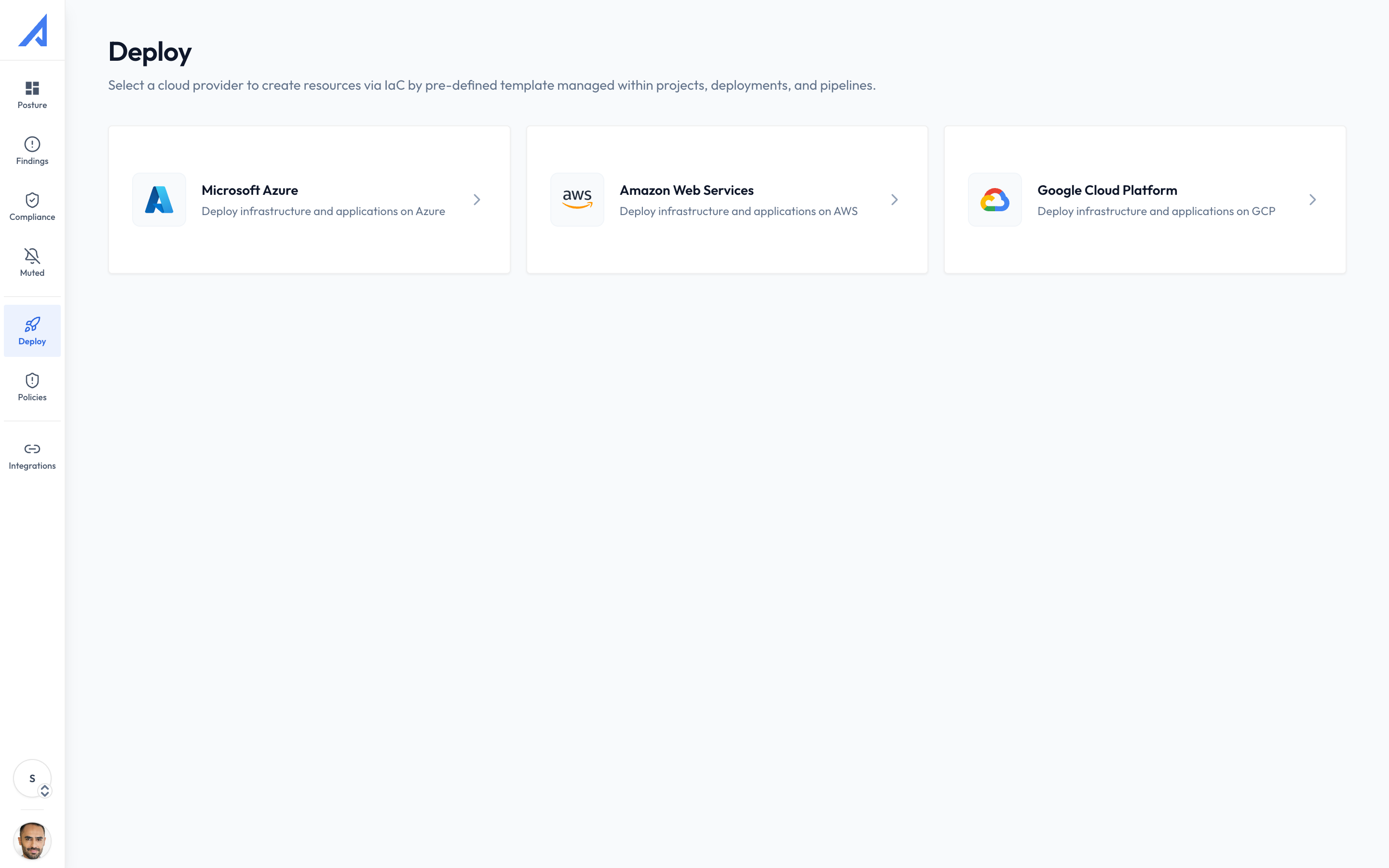
Task: Open the Posture dashboard icon
Action: point(32,88)
